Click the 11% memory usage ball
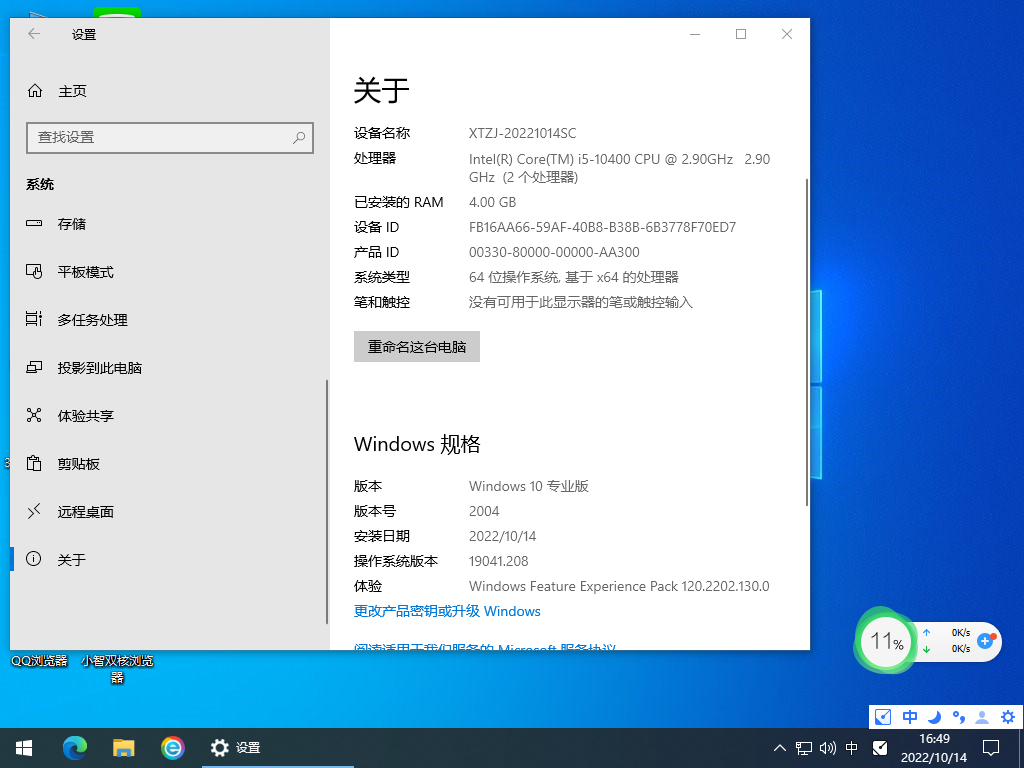Screen dimensions: 1024x768 [884, 641]
